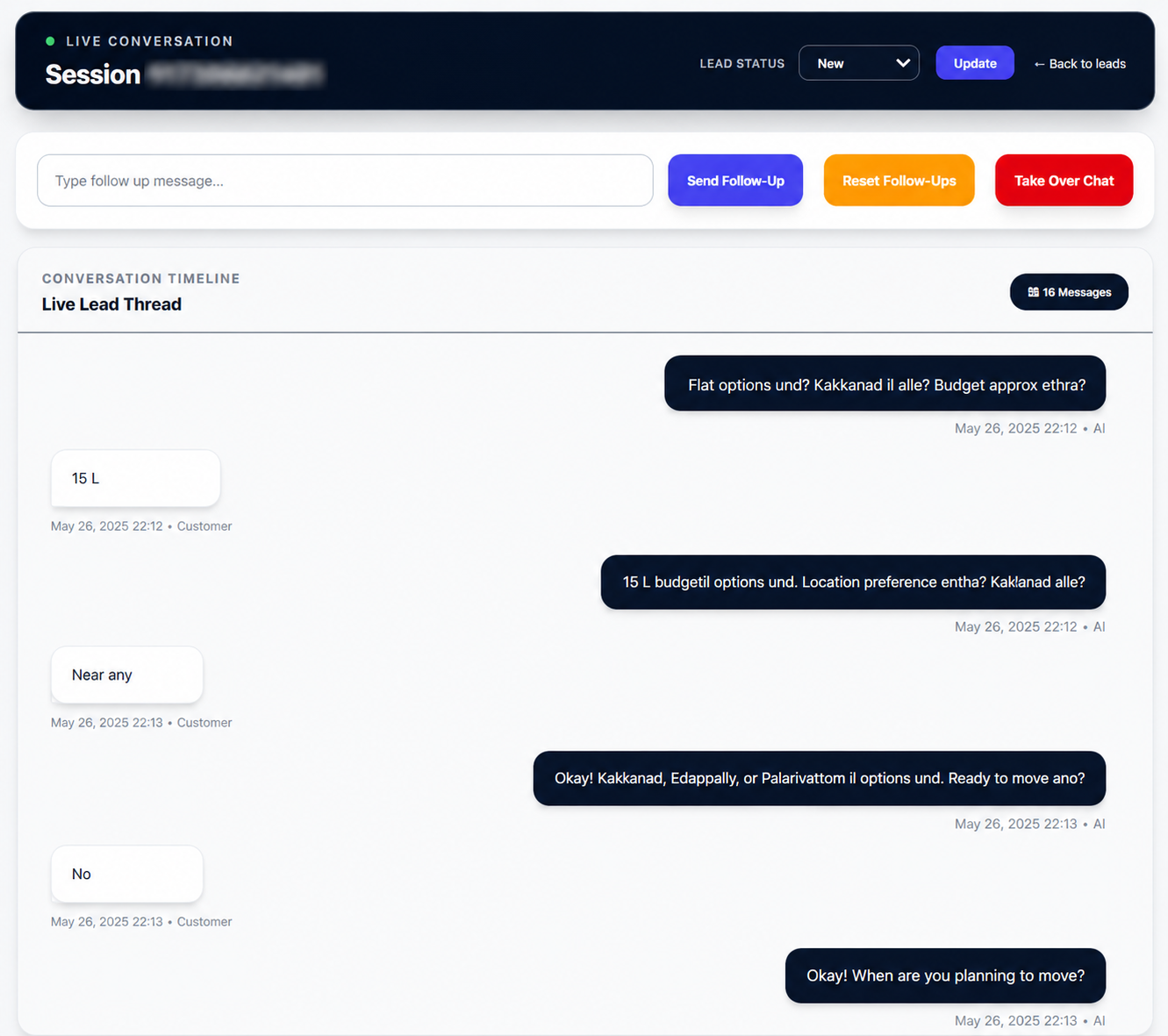Viewport: 1168px width, 1036px height.
Task: Click the timestamp under the "Near any" message
Action: 141,723
